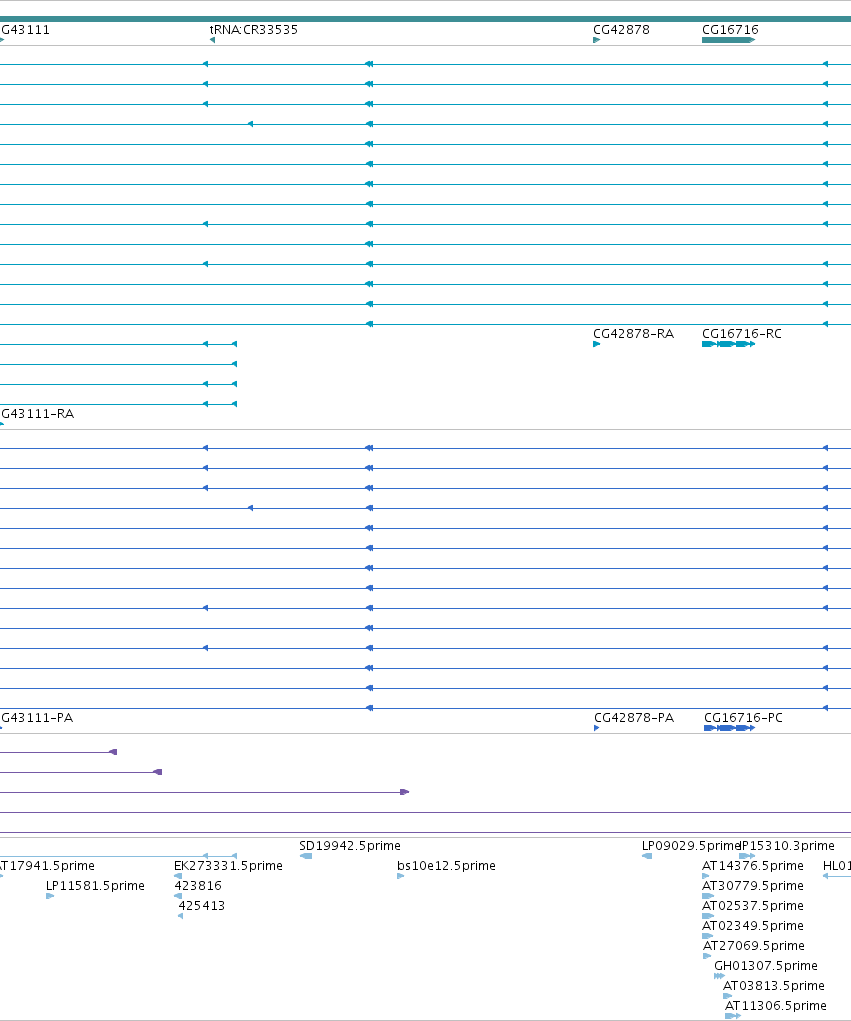Screen dimensions: 851x1021
Task: Select the CG16716-RC transcript glyph
Action: click(x=729, y=344)
